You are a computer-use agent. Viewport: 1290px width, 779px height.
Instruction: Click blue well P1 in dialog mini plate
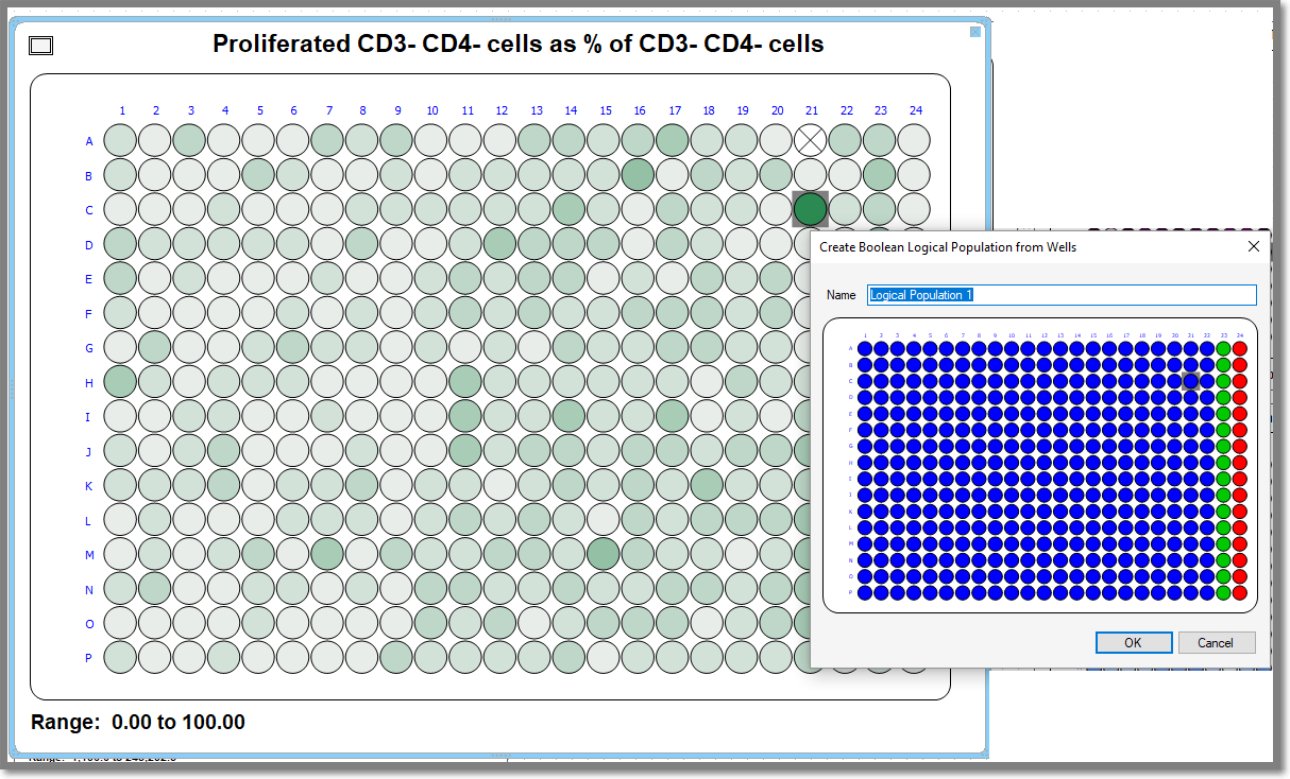pyautogui.click(x=865, y=592)
